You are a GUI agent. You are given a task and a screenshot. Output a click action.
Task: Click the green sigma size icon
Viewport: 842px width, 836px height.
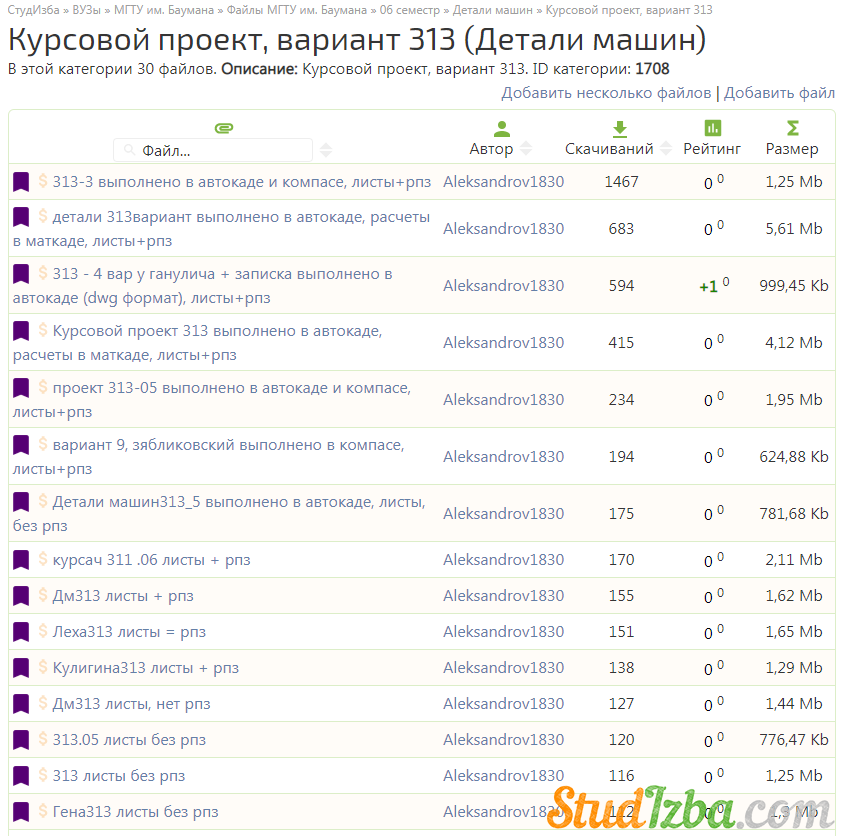point(793,128)
